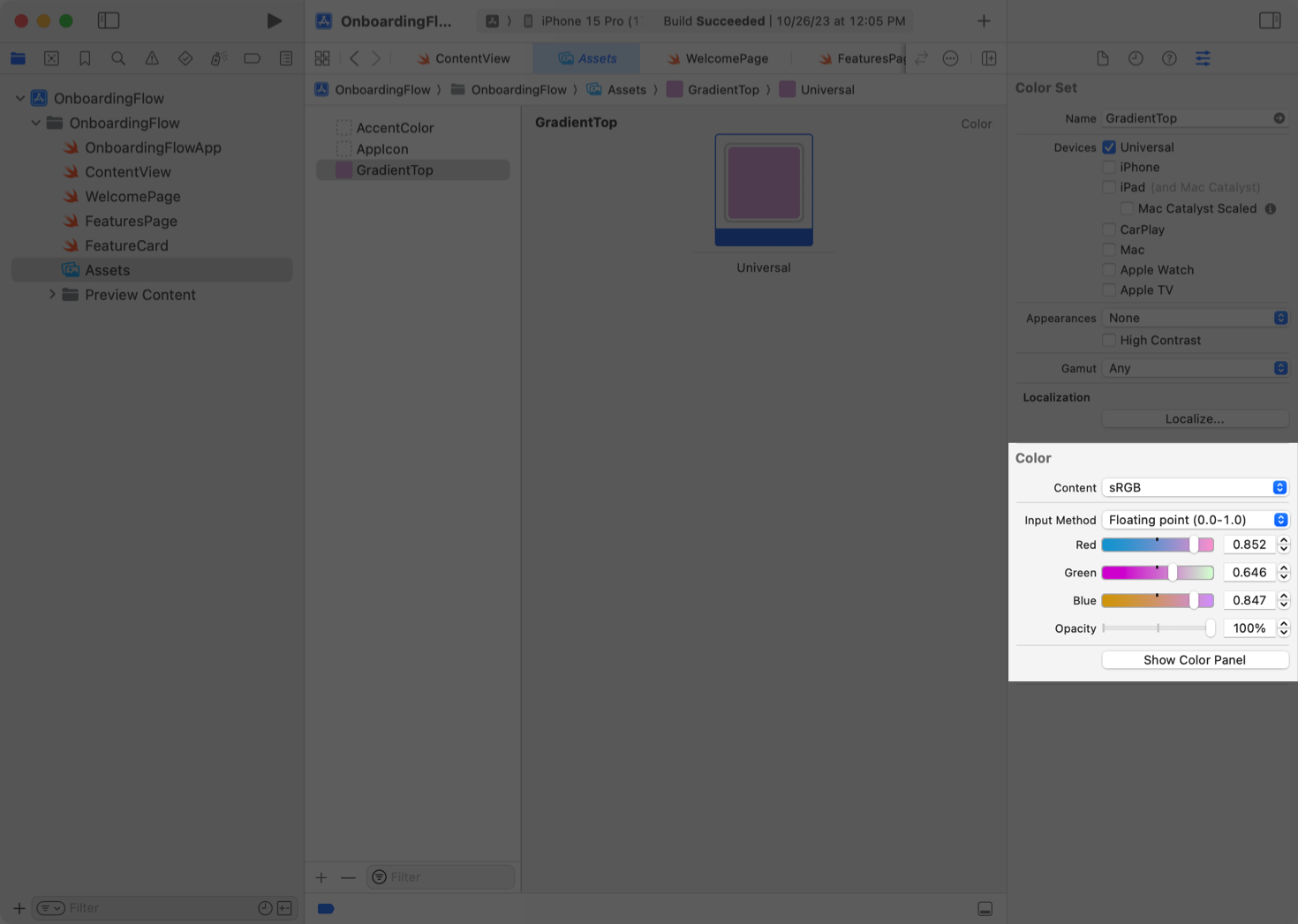Image resolution: width=1298 pixels, height=924 pixels.
Task: Open the Issue navigator
Action: tap(151, 58)
